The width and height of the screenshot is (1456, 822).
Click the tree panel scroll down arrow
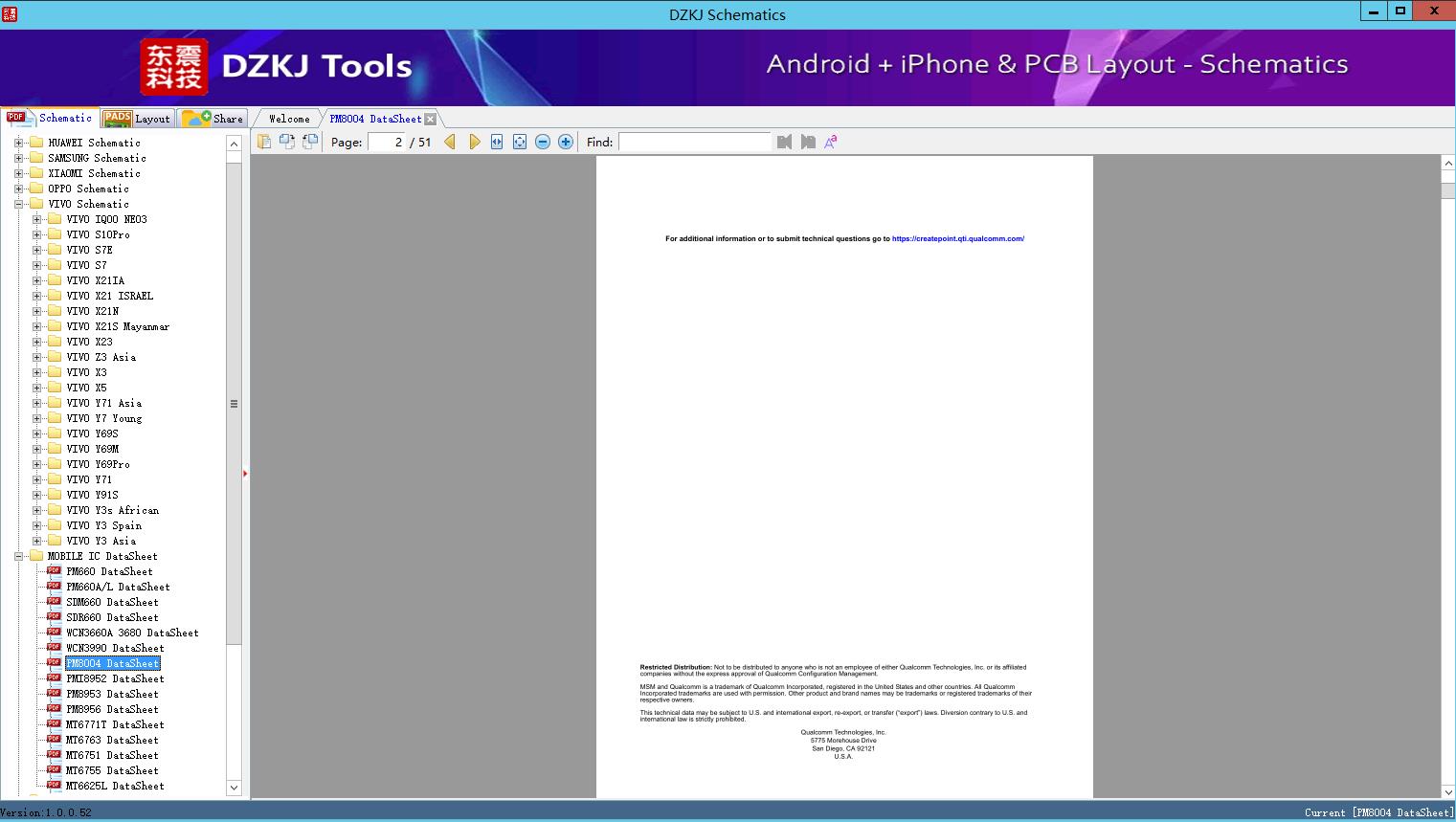pyautogui.click(x=234, y=788)
